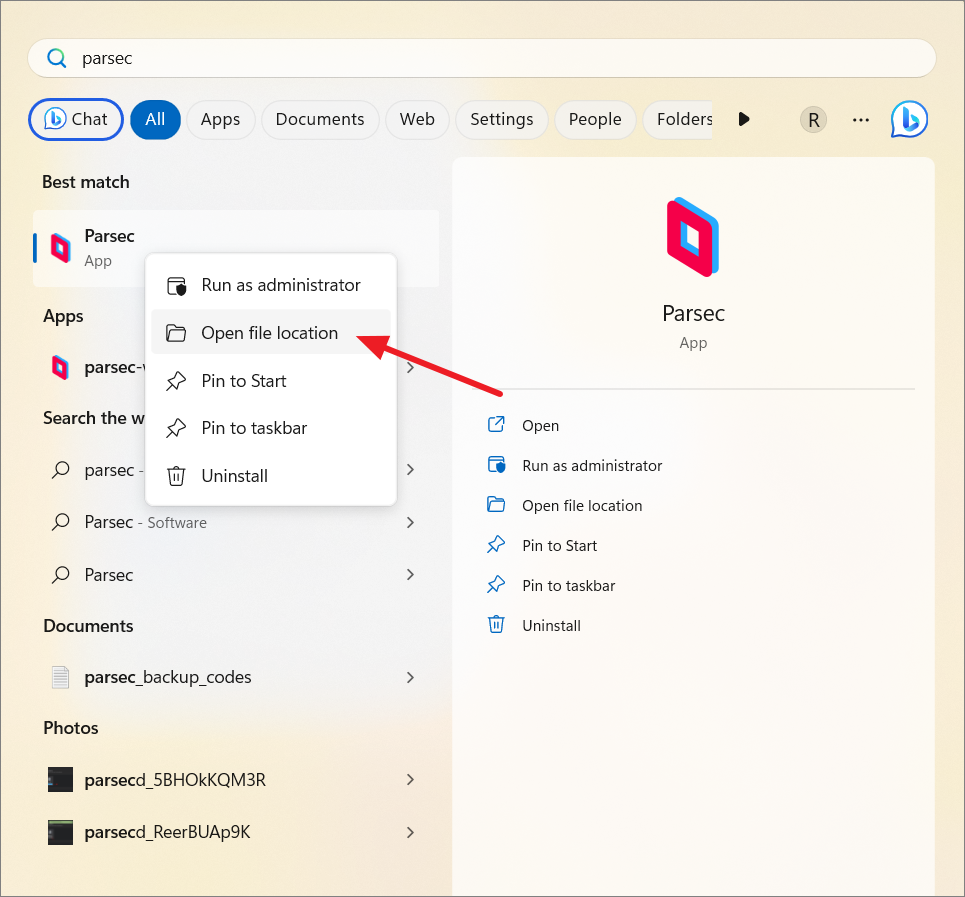Click the shield icon beside context menu Run as administrator

click(x=177, y=286)
